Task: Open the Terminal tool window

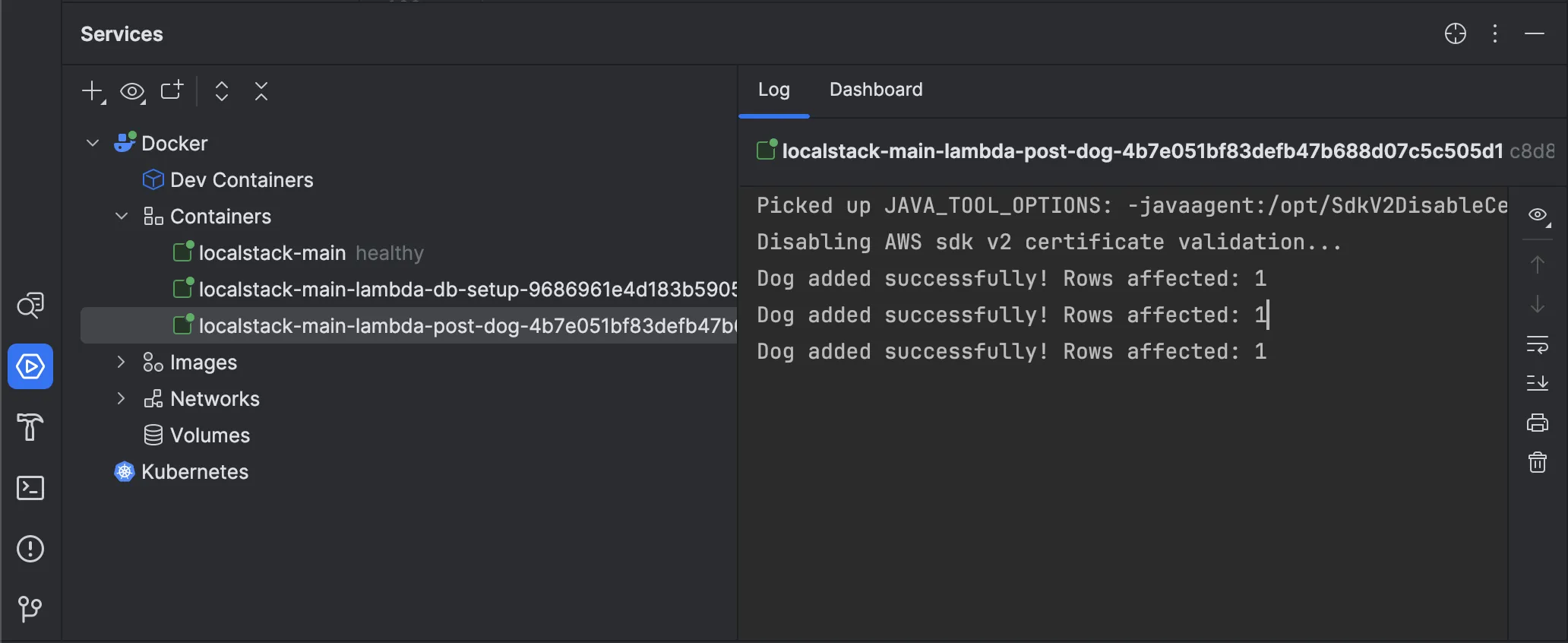Action: pyautogui.click(x=30, y=488)
